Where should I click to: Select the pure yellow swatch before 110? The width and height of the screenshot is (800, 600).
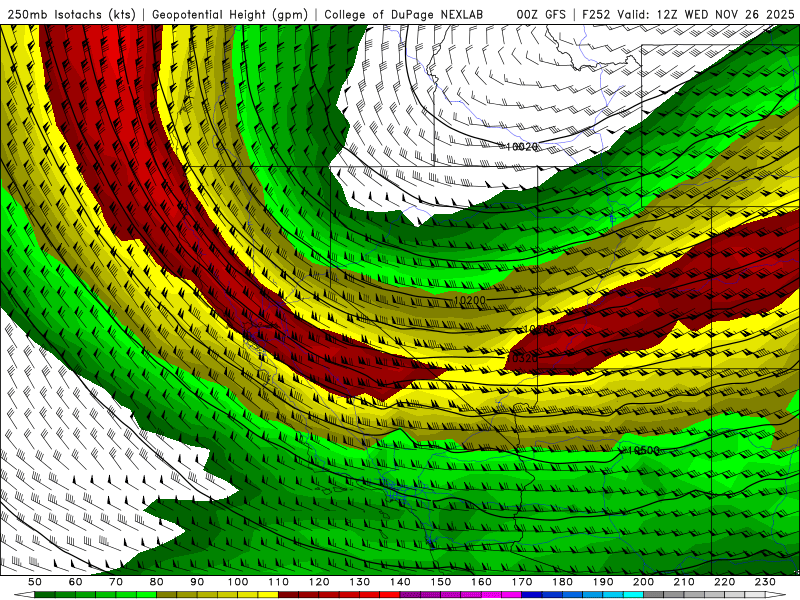(x=268, y=595)
